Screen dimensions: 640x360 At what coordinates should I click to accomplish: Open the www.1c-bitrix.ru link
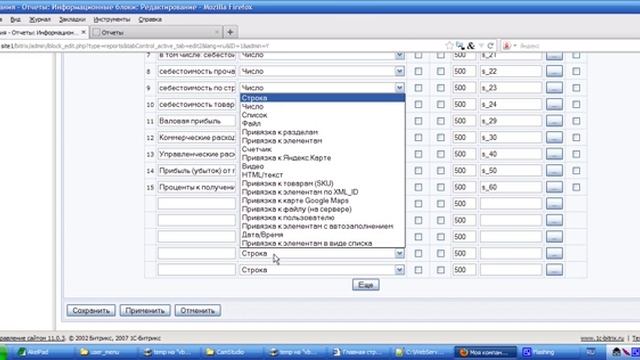point(602,338)
